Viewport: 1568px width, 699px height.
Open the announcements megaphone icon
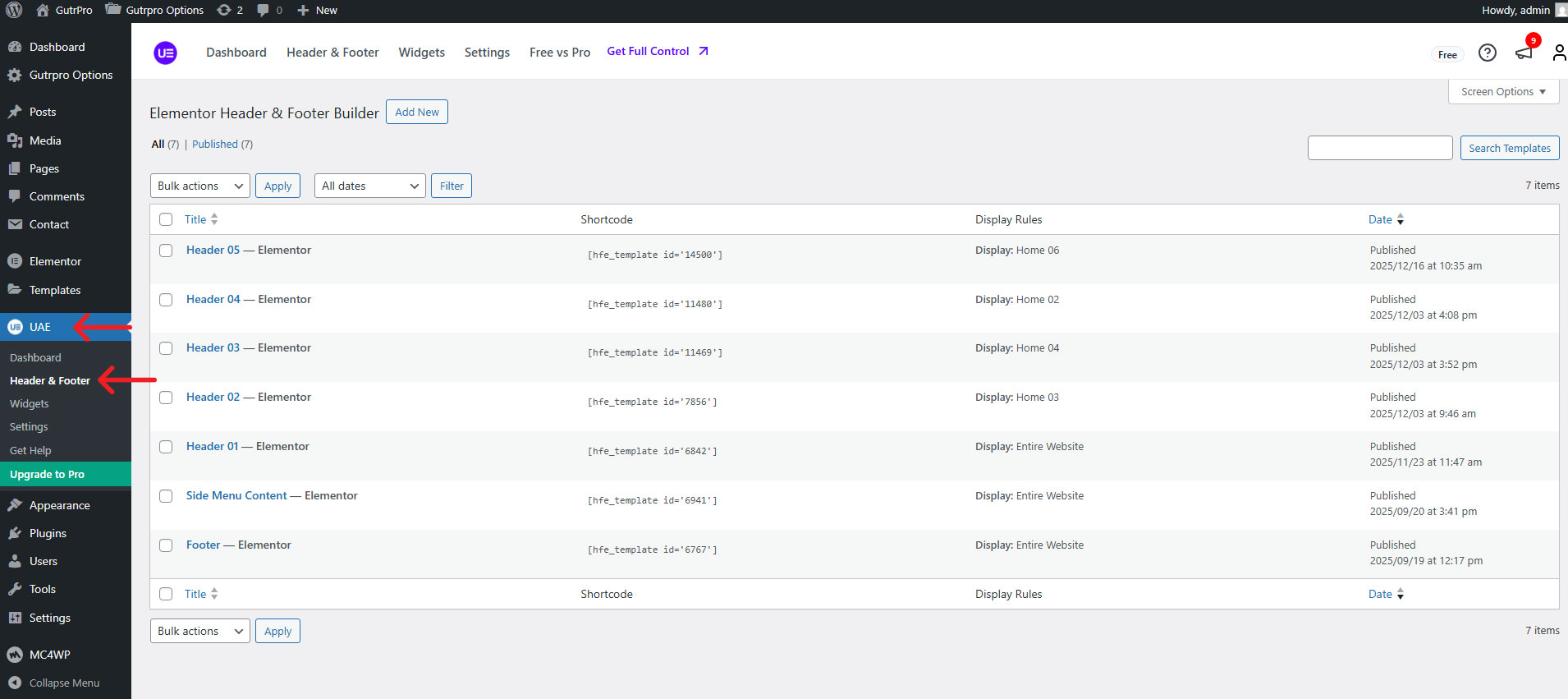[x=1524, y=53]
